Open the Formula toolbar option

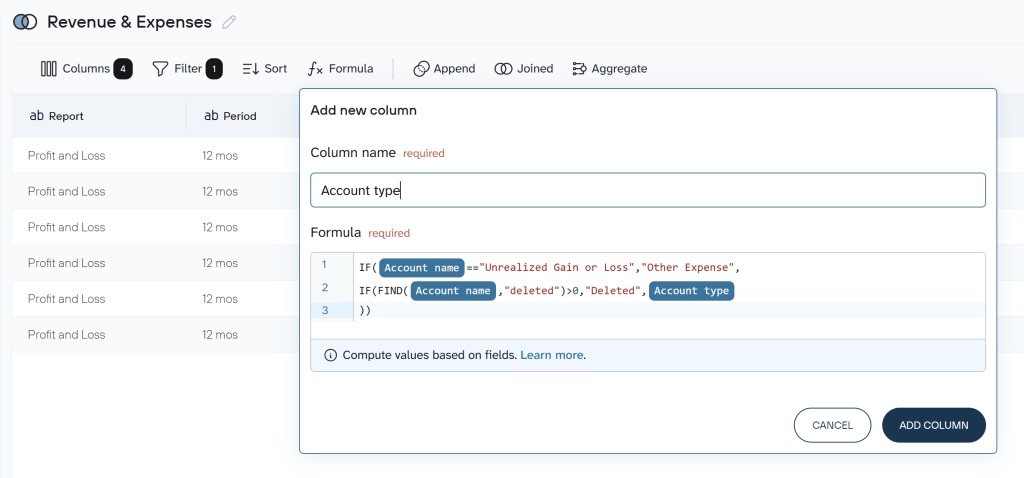point(340,69)
